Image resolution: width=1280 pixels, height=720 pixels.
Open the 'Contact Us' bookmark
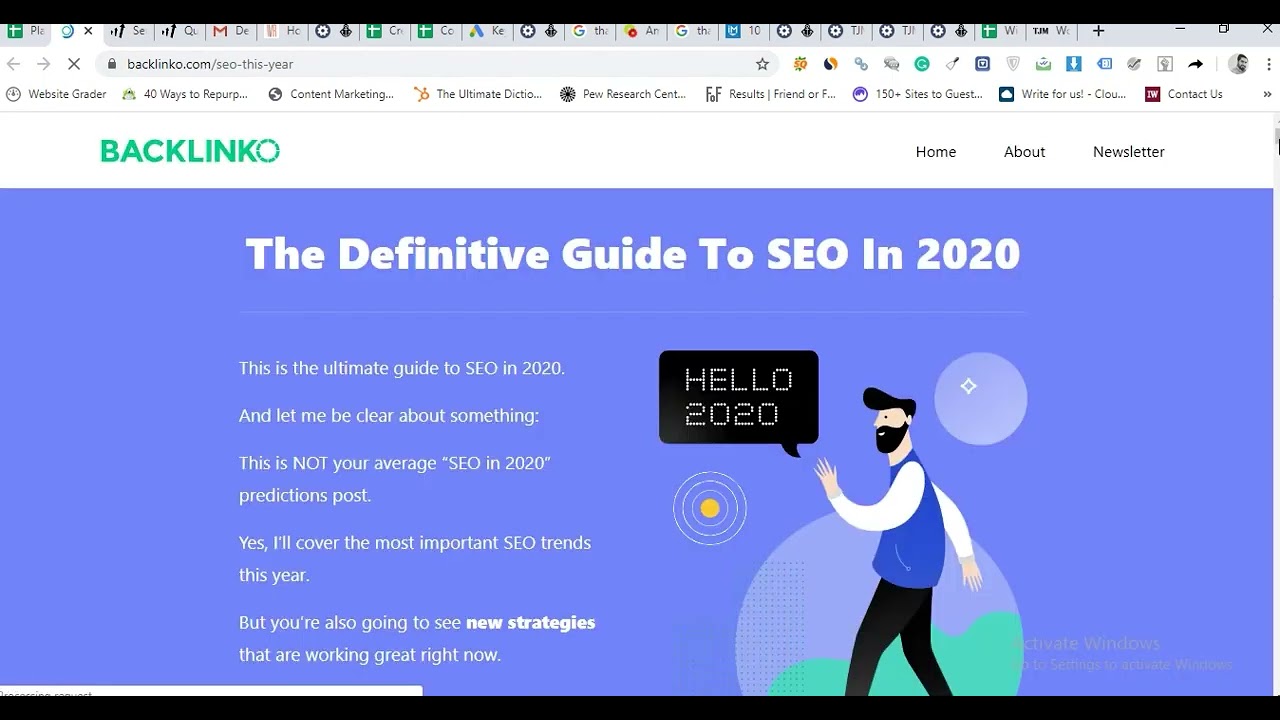point(1184,94)
